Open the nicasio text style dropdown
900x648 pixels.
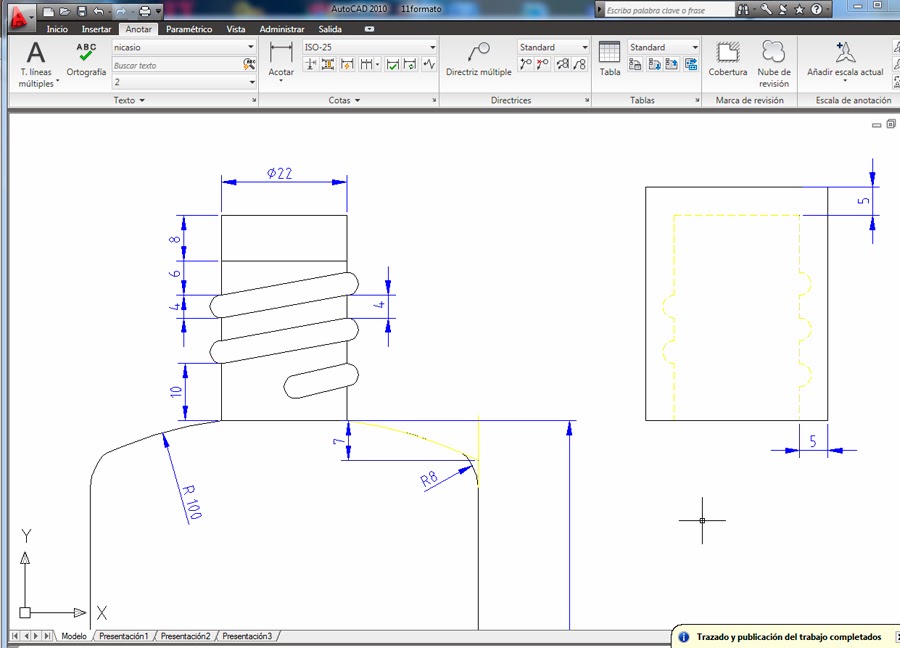tap(250, 47)
